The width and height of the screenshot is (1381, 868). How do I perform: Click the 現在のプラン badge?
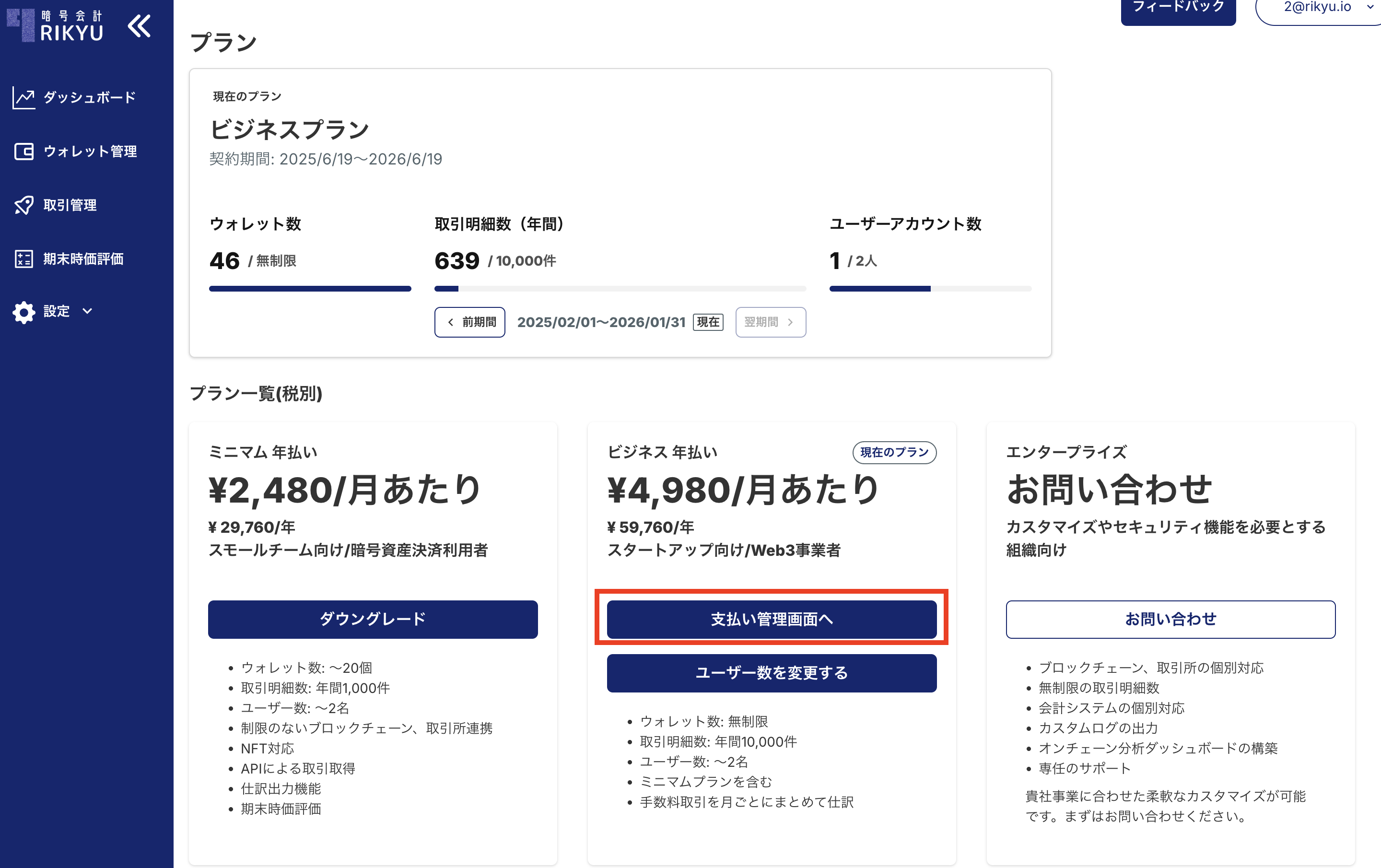pyautogui.click(x=894, y=453)
